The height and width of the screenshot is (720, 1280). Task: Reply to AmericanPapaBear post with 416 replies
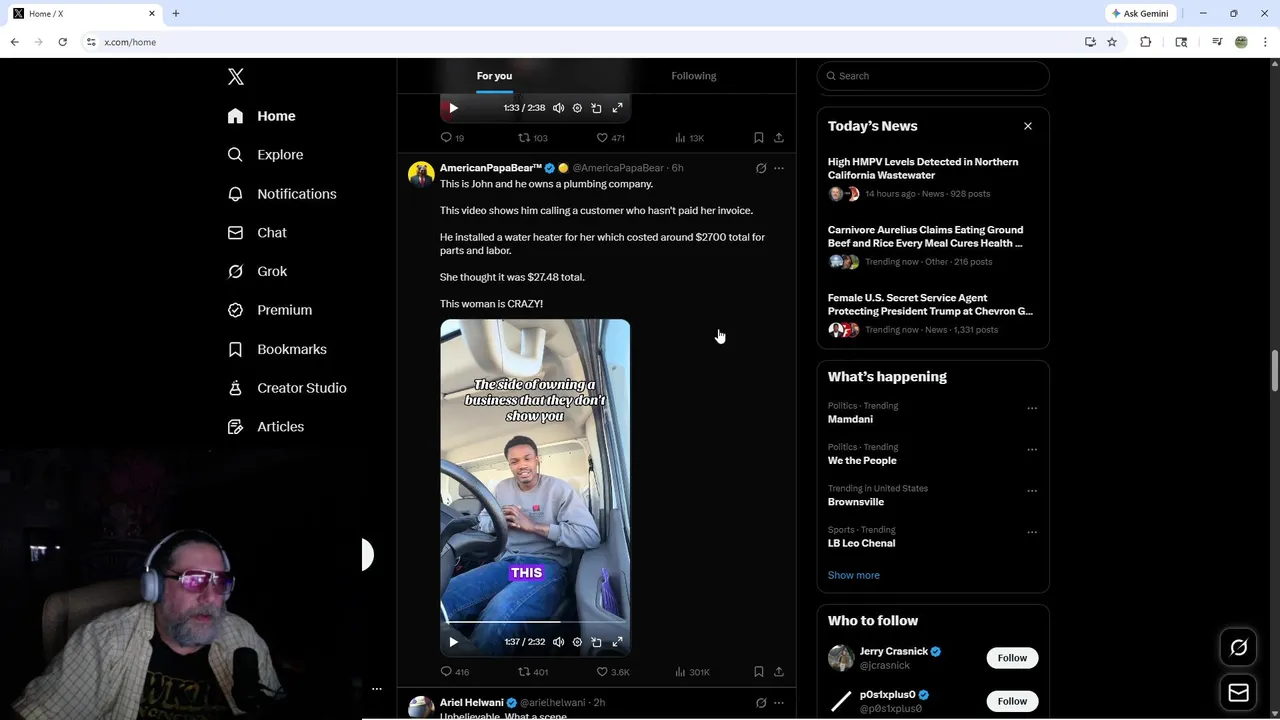(454, 672)
